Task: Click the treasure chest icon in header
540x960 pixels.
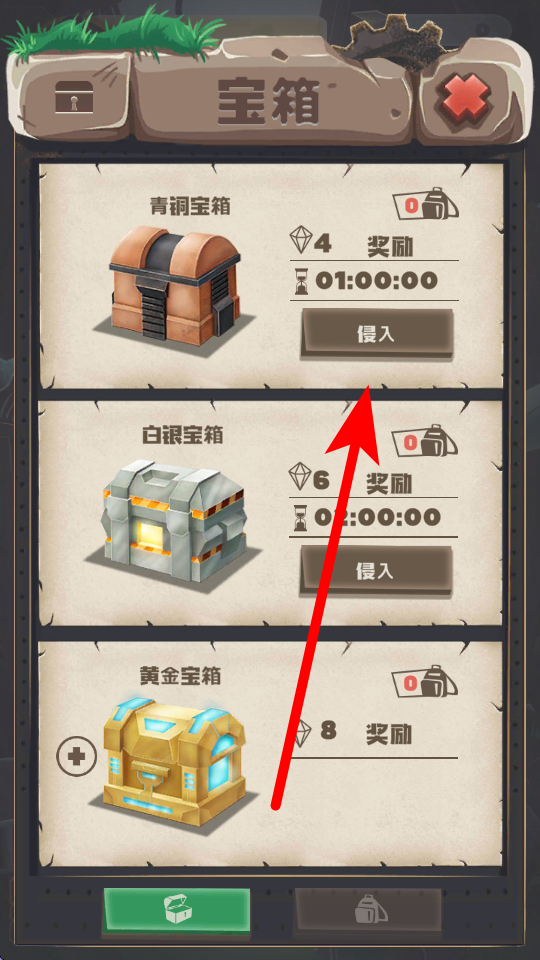Action: [x=74, y=96]
